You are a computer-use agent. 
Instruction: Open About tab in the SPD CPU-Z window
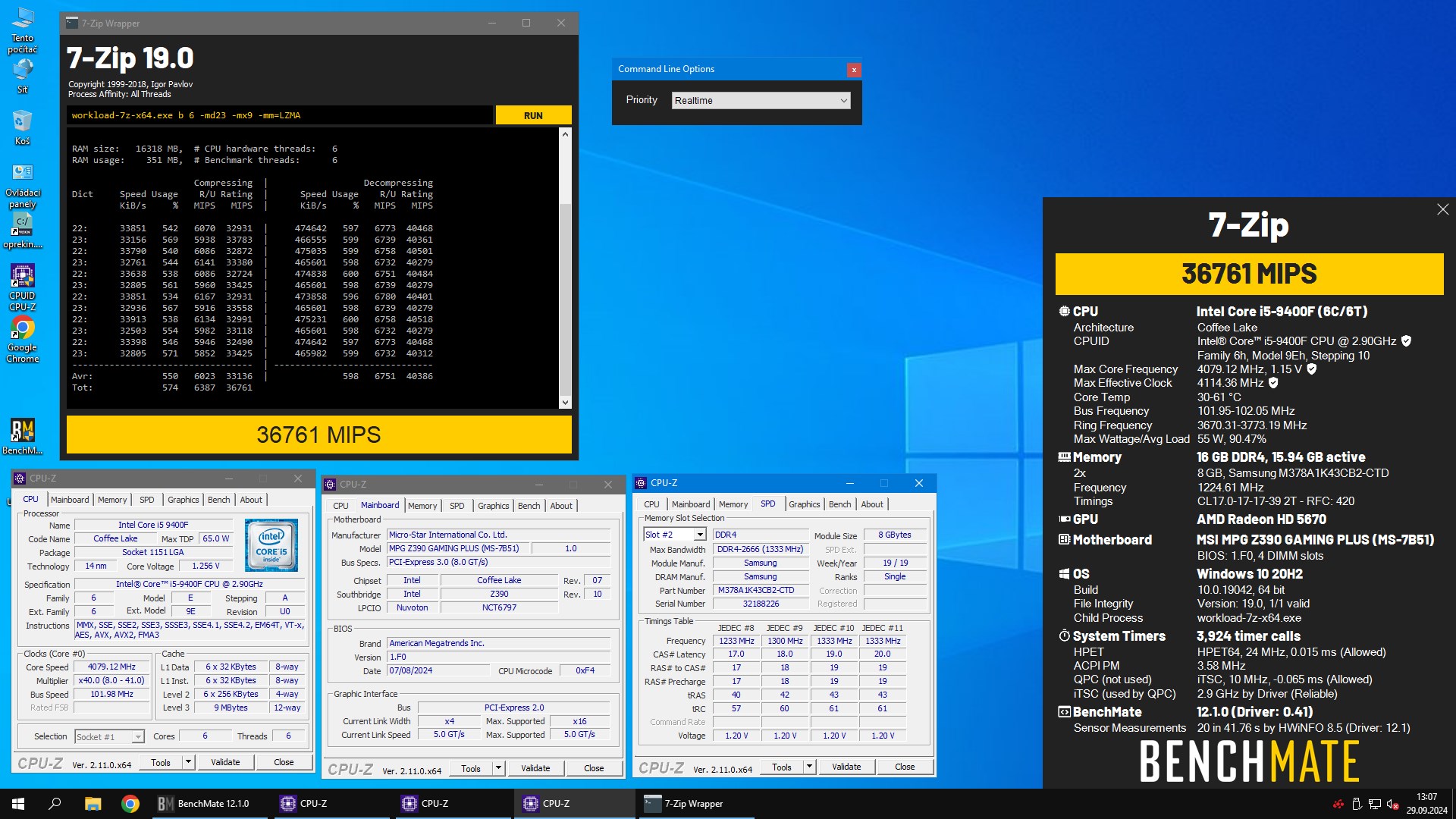pos(872,504)
